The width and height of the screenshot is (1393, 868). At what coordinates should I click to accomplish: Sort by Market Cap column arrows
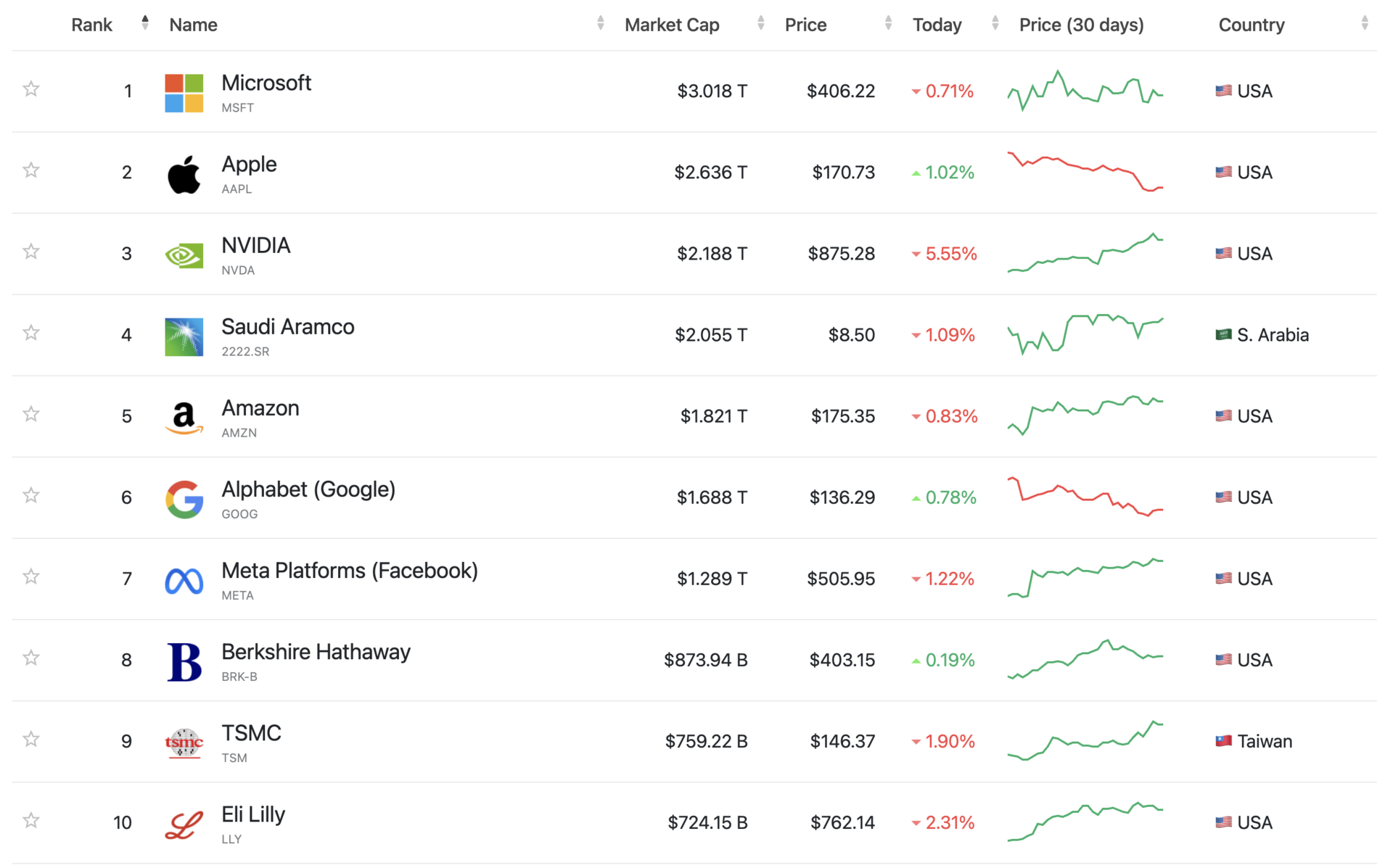point(760,24)
